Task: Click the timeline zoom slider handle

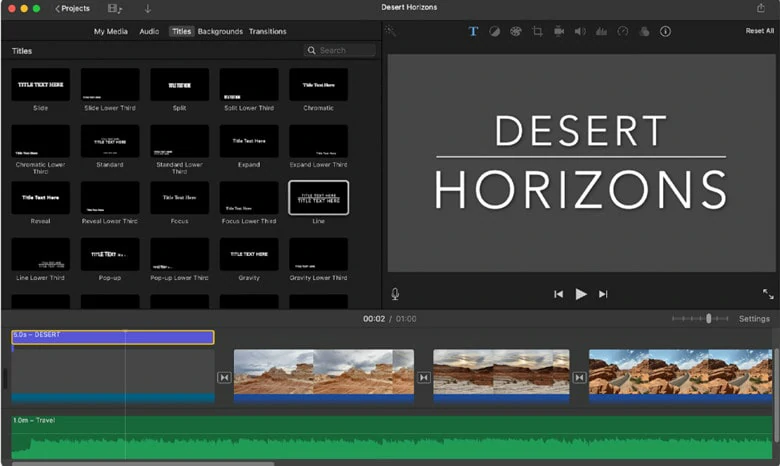Action: pyautogui.click(x=708, y=318)
